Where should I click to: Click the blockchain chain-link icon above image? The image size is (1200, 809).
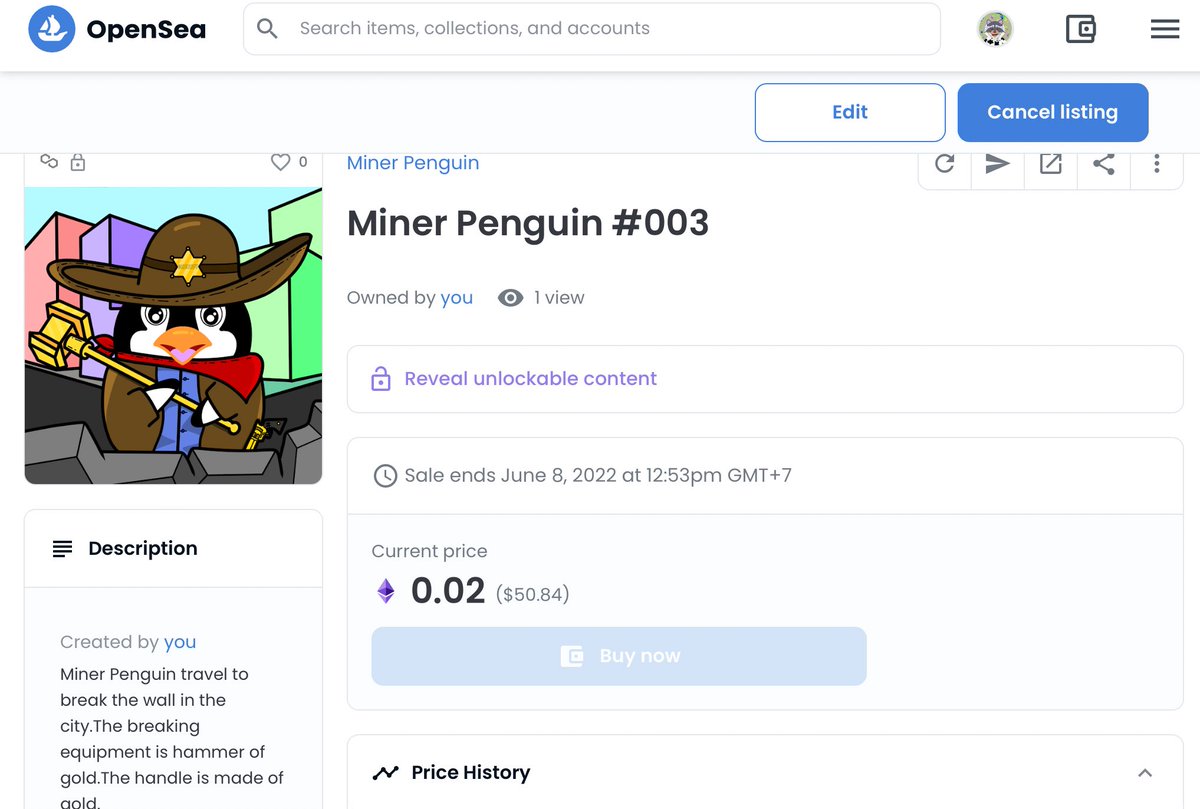[x=49, y=161]
